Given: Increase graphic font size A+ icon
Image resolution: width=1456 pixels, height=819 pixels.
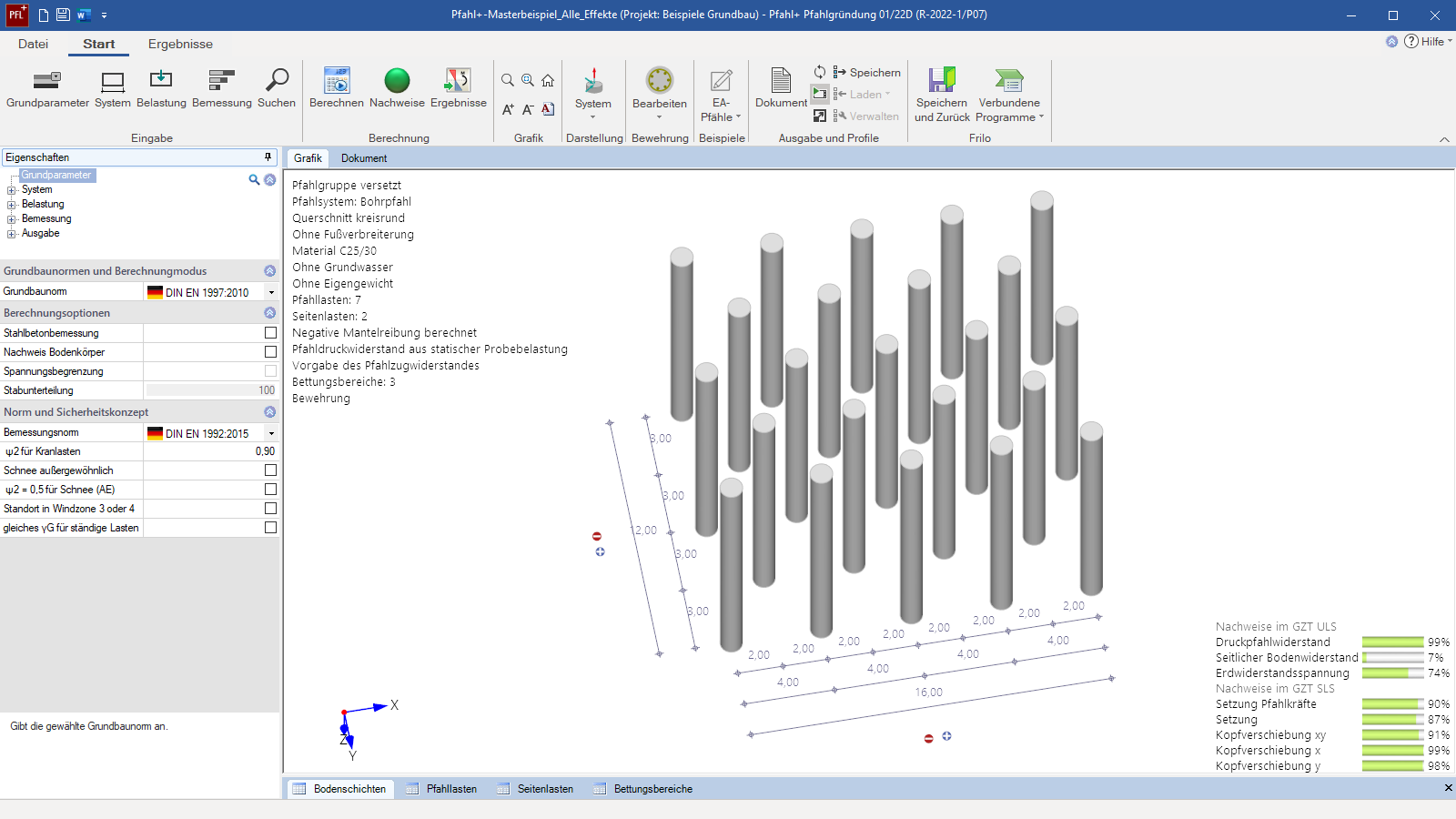Looking at the screenshot, I should [508, 109].
